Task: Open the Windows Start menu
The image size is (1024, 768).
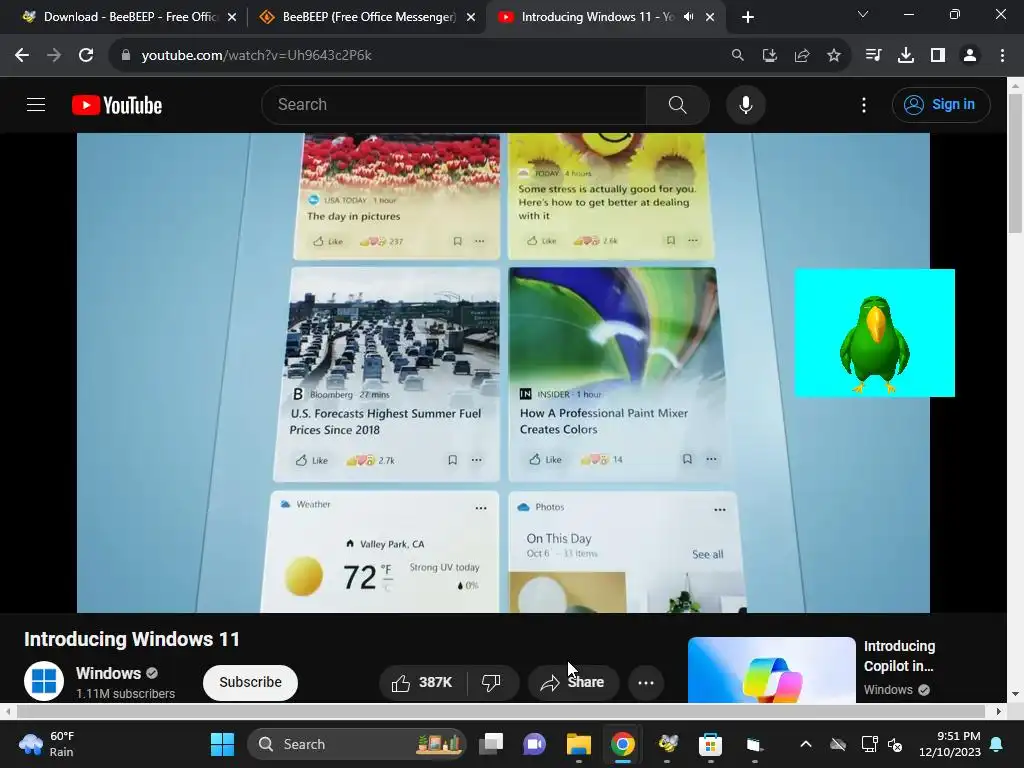Action: point(222,744)
